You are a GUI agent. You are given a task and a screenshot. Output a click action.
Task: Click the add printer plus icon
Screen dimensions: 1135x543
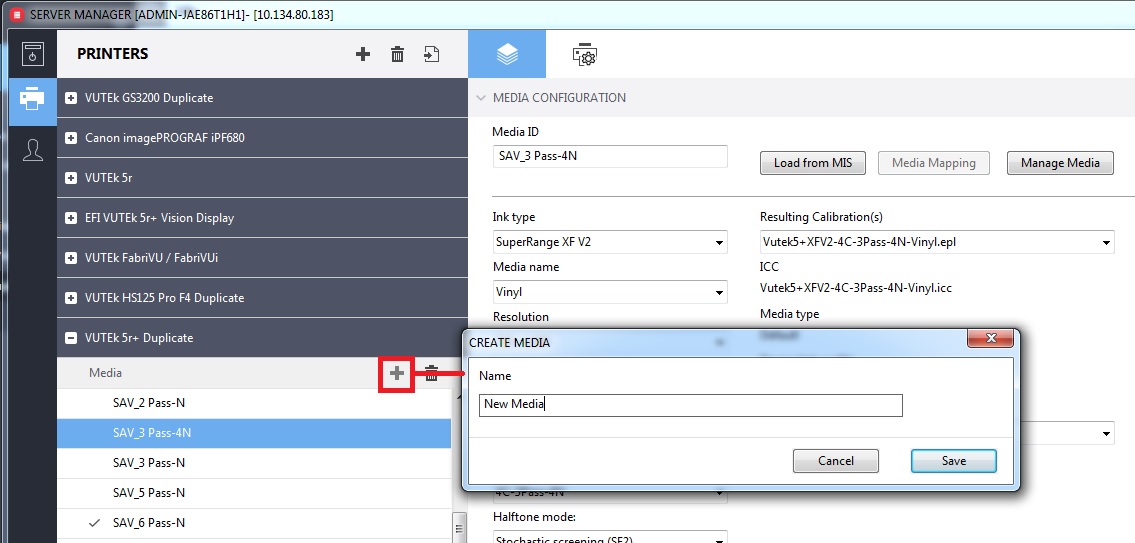[x=363, y=54]
